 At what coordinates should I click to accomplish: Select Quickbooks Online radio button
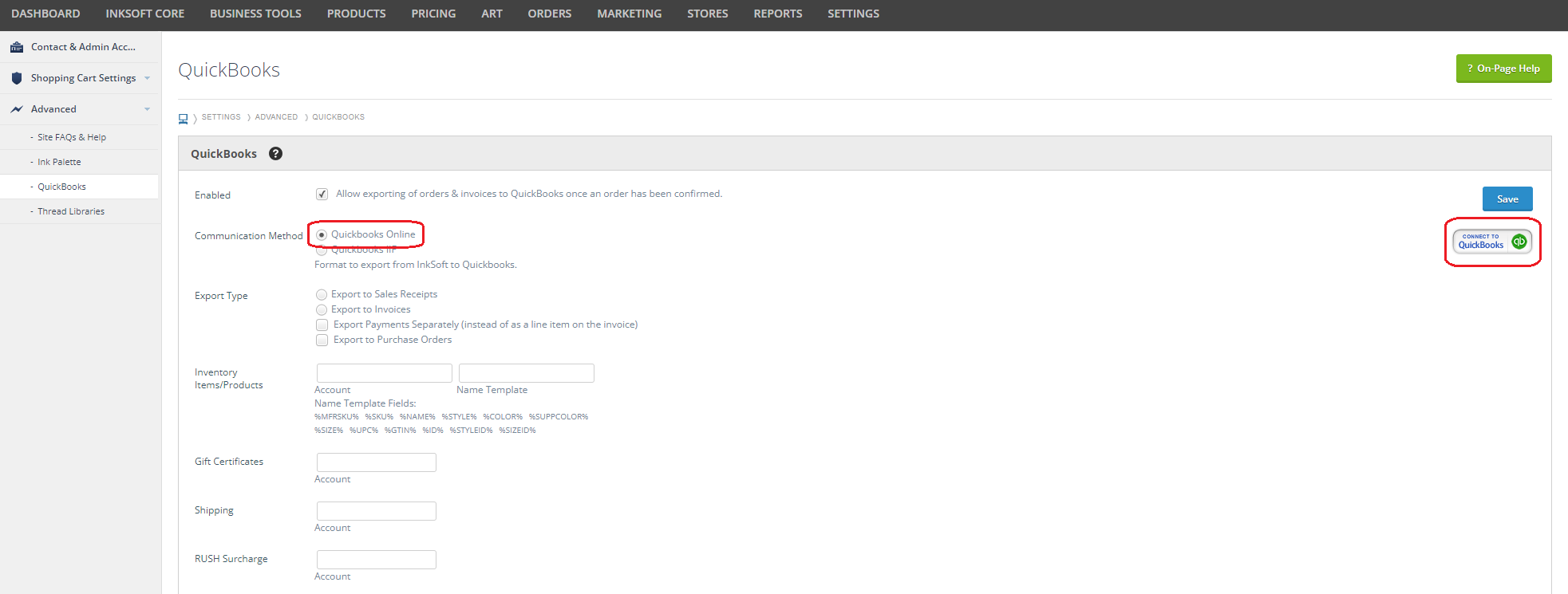point(322,234)
